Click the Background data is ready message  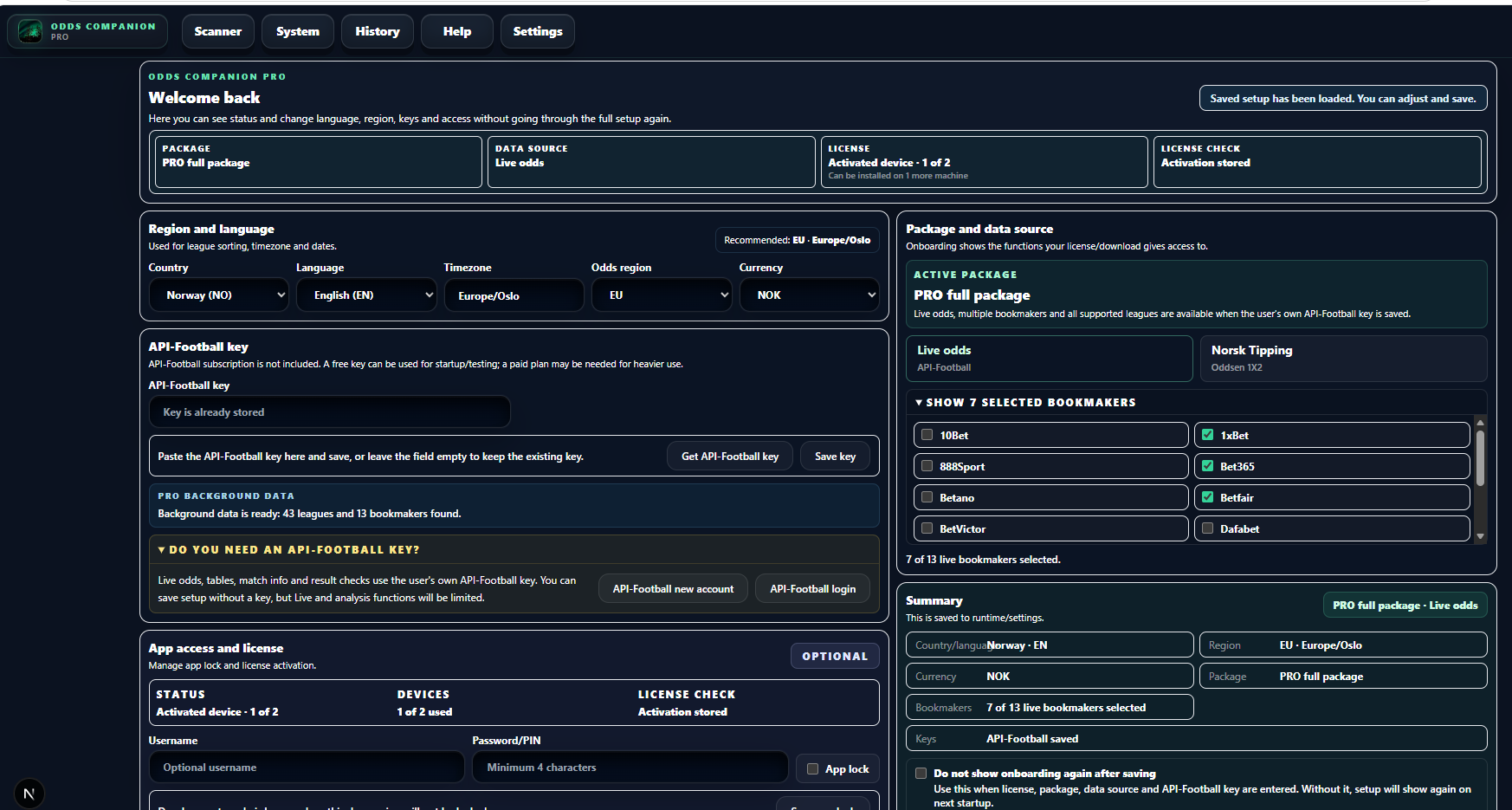tap(309, 514)
